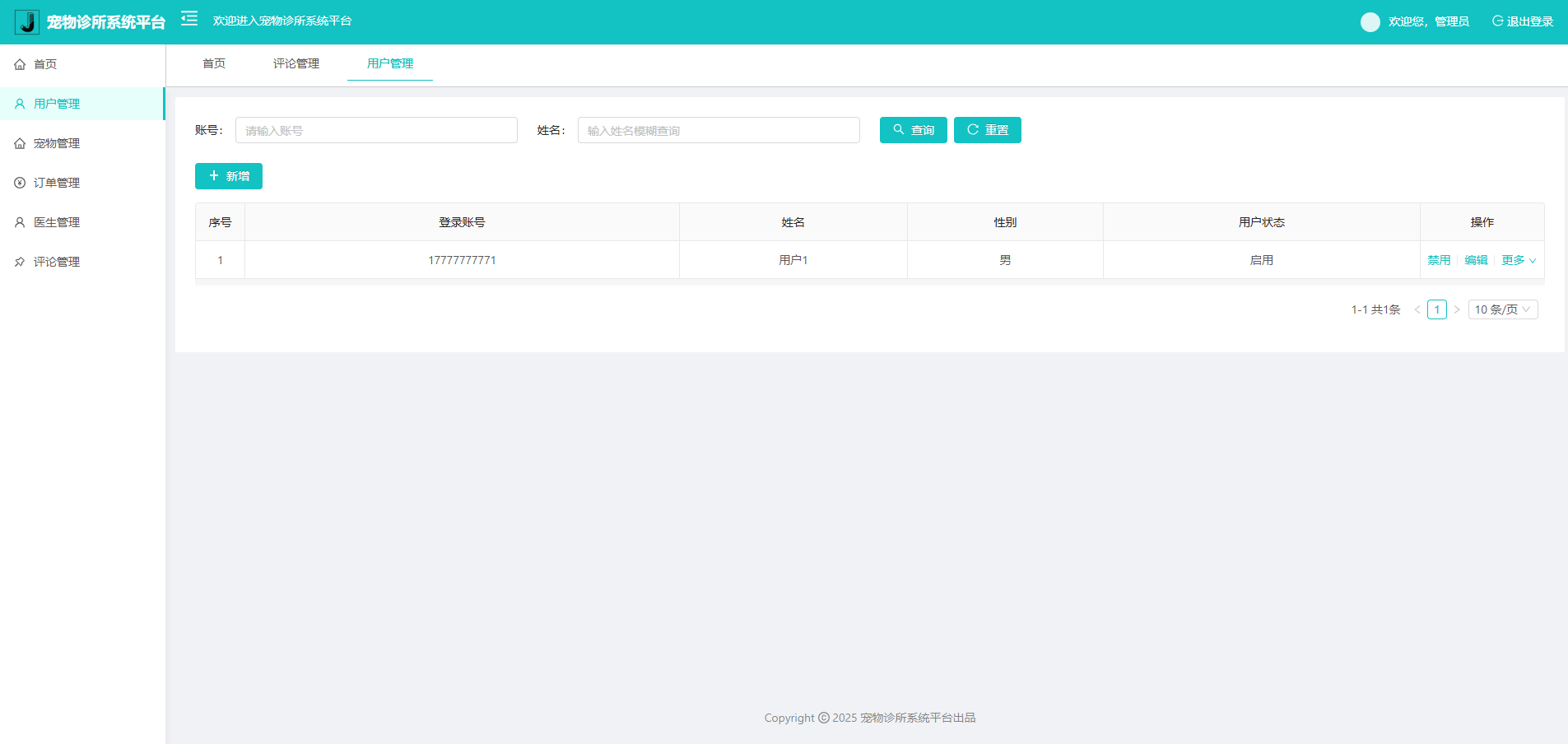Select the 用户管理 tab

pos(390,63)
